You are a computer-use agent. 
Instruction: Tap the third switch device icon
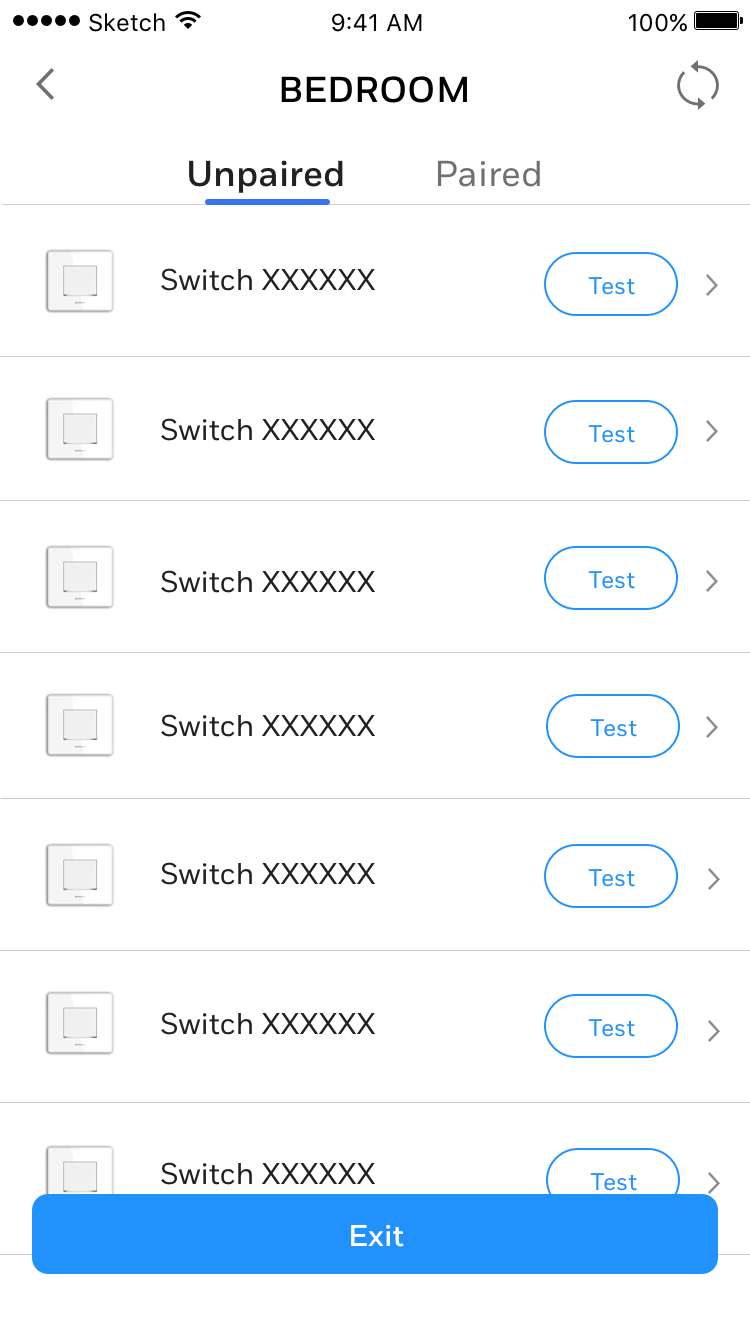click(x=80, y=577)
